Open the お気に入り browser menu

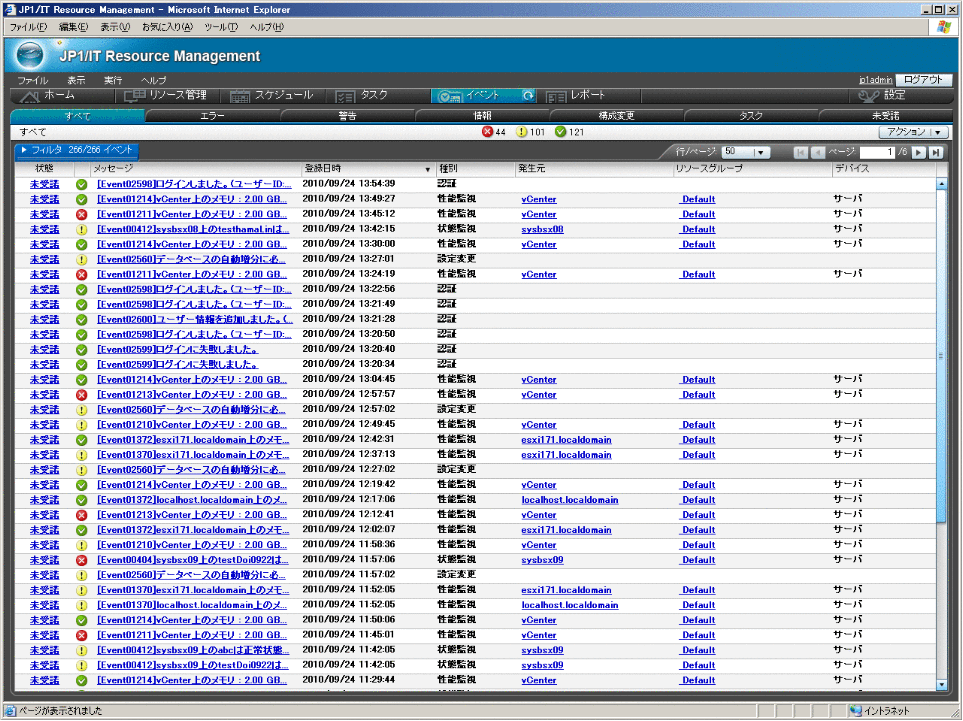(x=168, y=26)
